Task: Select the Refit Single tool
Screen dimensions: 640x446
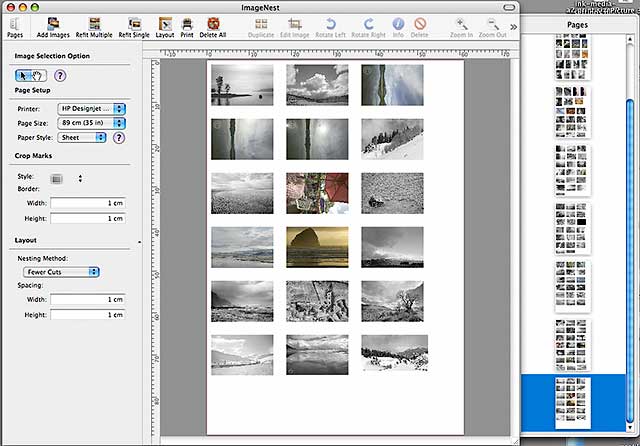Action: pos(134,27)
